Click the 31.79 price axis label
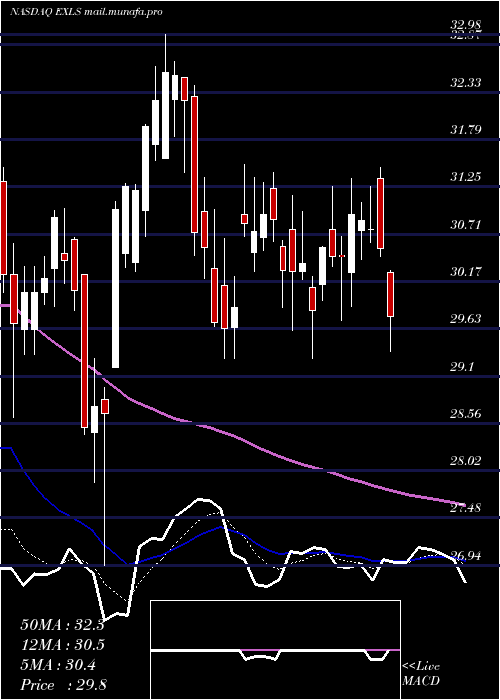The image size is (500, 700). pos(466,130)
